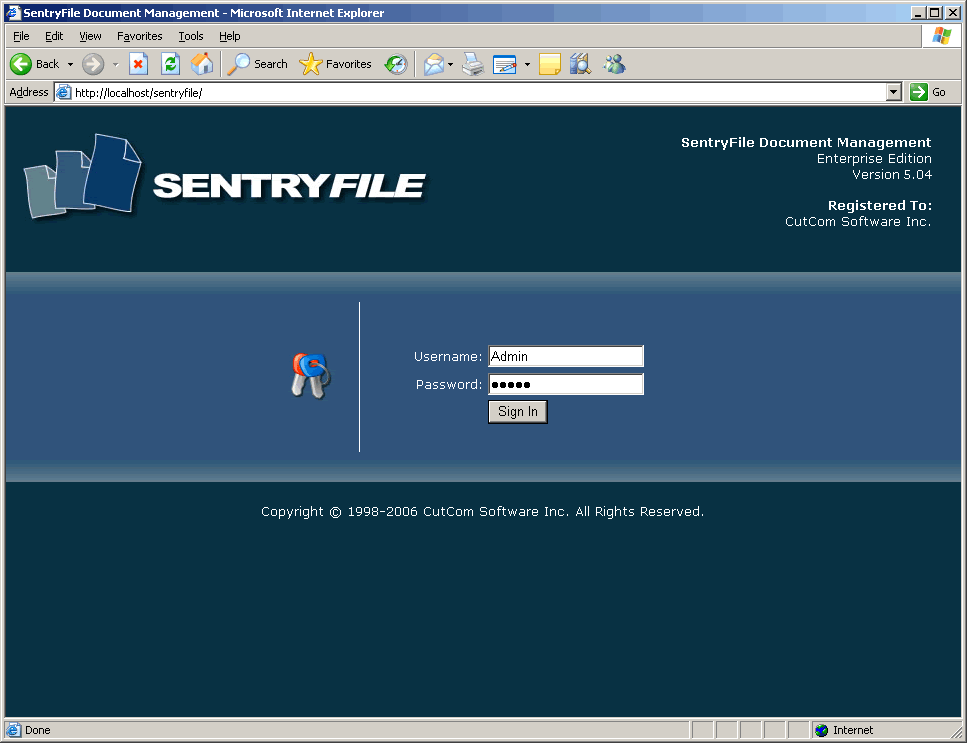Refresh the page with the Refresh icon

pos(171,64)
